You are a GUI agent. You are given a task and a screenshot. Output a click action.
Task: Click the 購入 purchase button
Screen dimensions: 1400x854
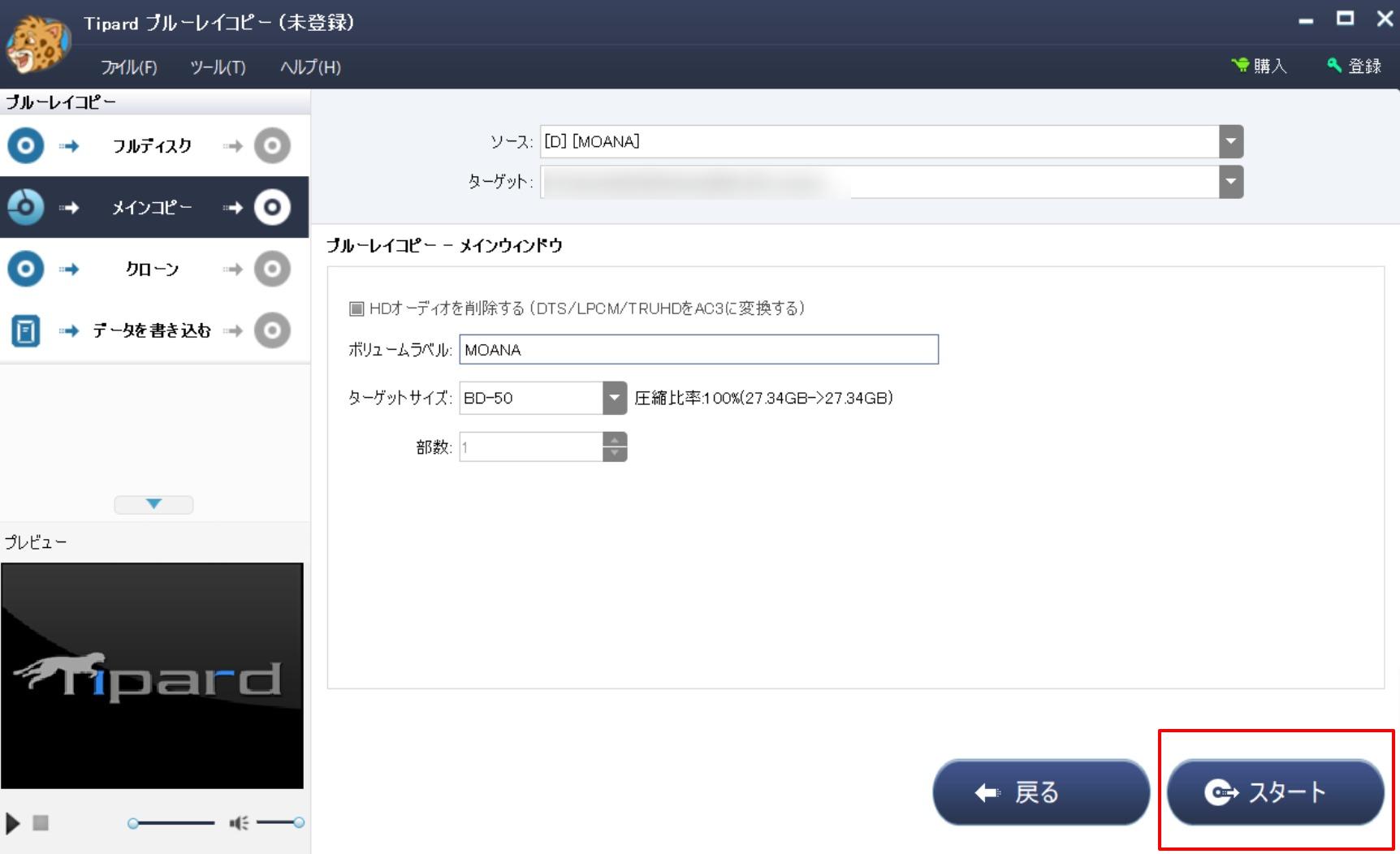1260,66
